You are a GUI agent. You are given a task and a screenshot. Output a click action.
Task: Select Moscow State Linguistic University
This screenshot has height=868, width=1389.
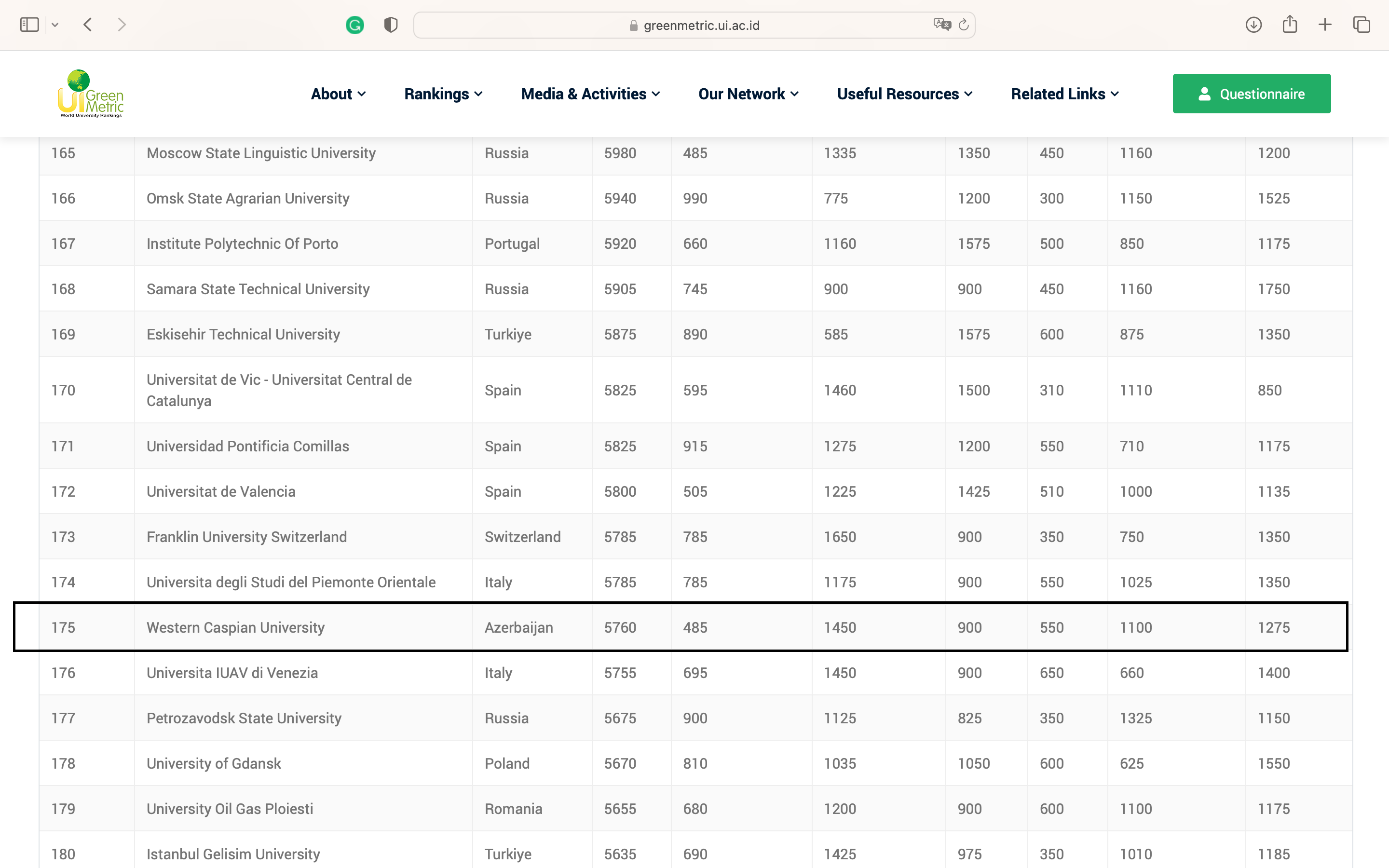pos(261,153)
